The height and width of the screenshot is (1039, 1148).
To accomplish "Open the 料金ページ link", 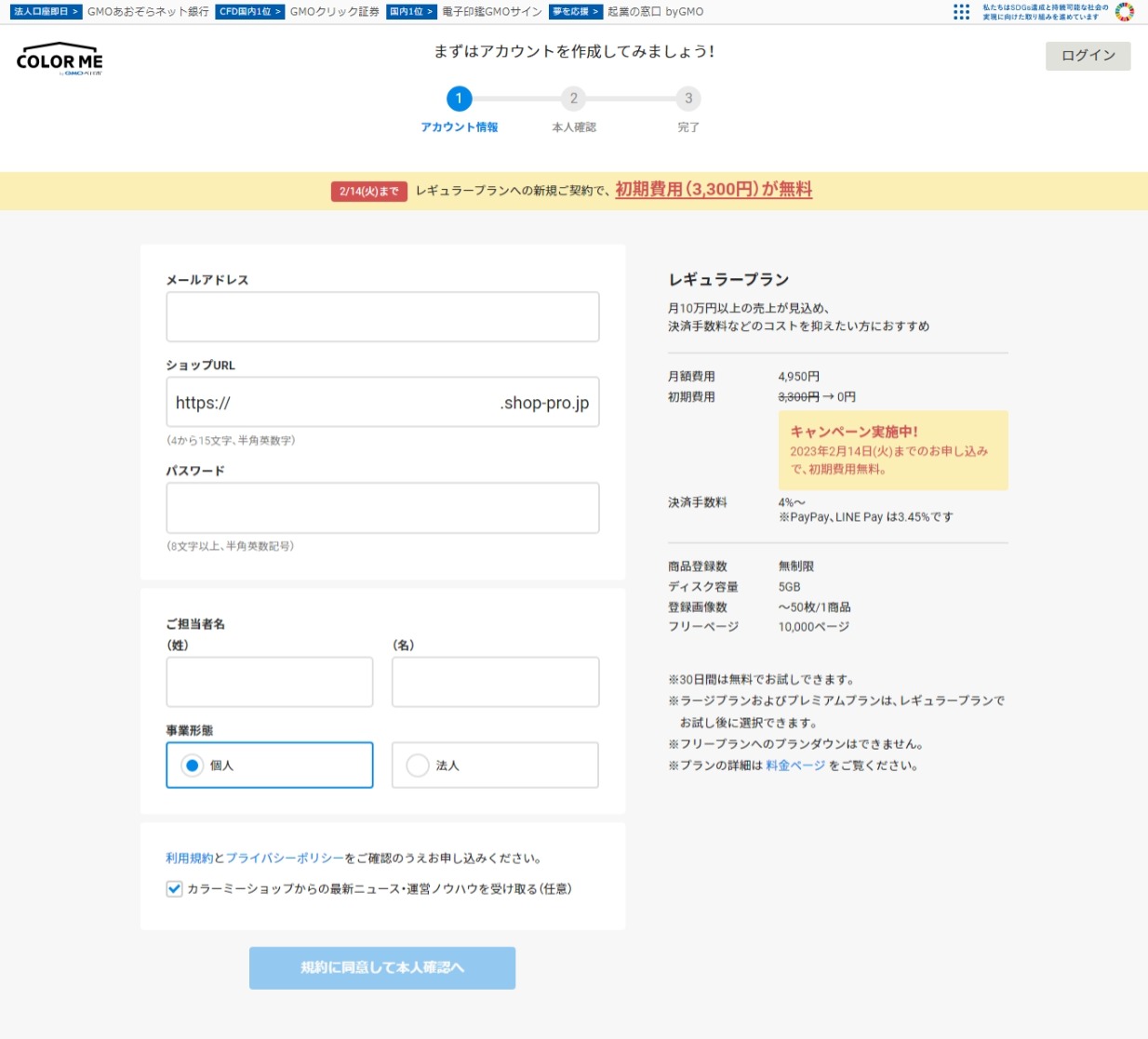I will tap(794, 766).
